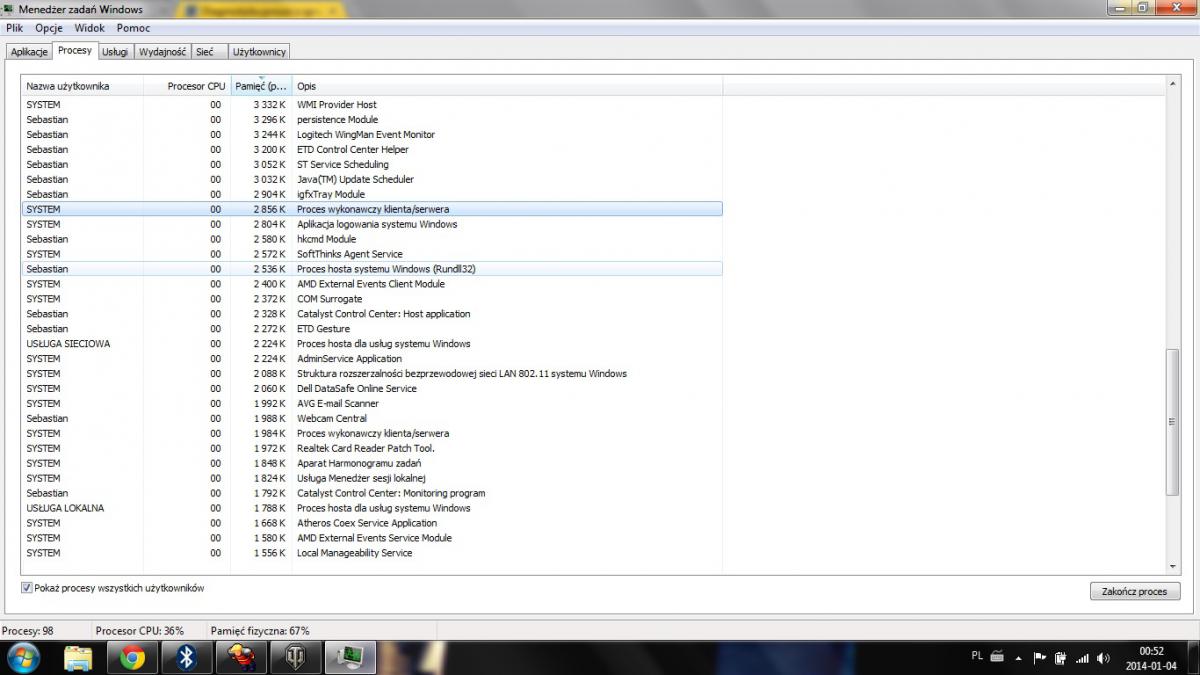
Task: Click USŁUGA LOKALNA user name cell
Action: click(x=65, y=508)
